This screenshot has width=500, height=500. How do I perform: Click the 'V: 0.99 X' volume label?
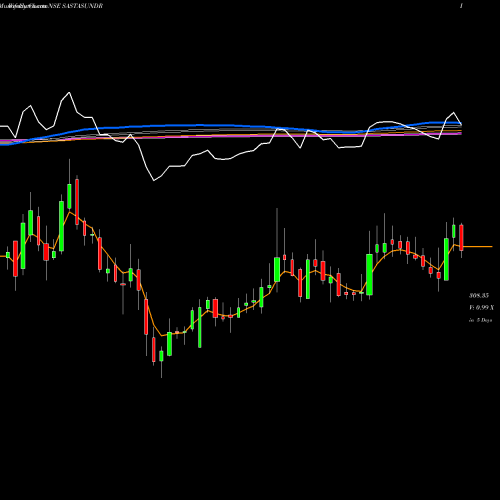tap(481, 307)
